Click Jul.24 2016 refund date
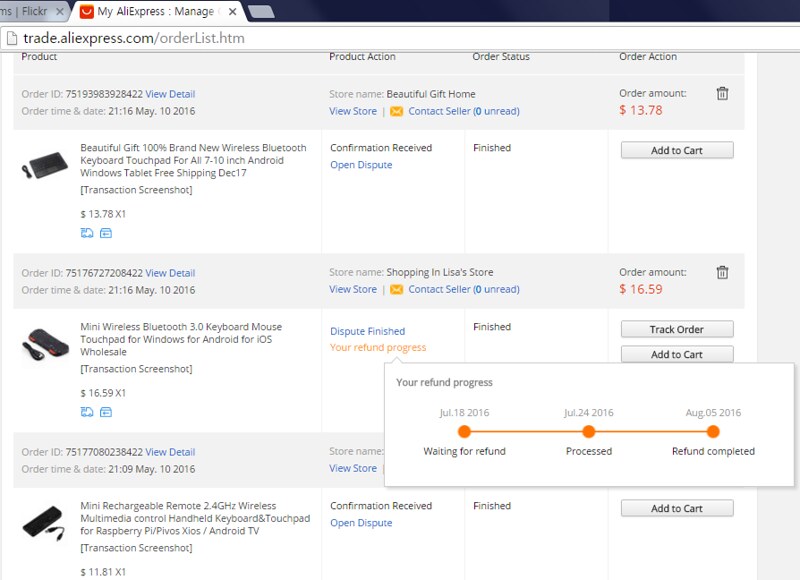800x580 pixels. 589,413
